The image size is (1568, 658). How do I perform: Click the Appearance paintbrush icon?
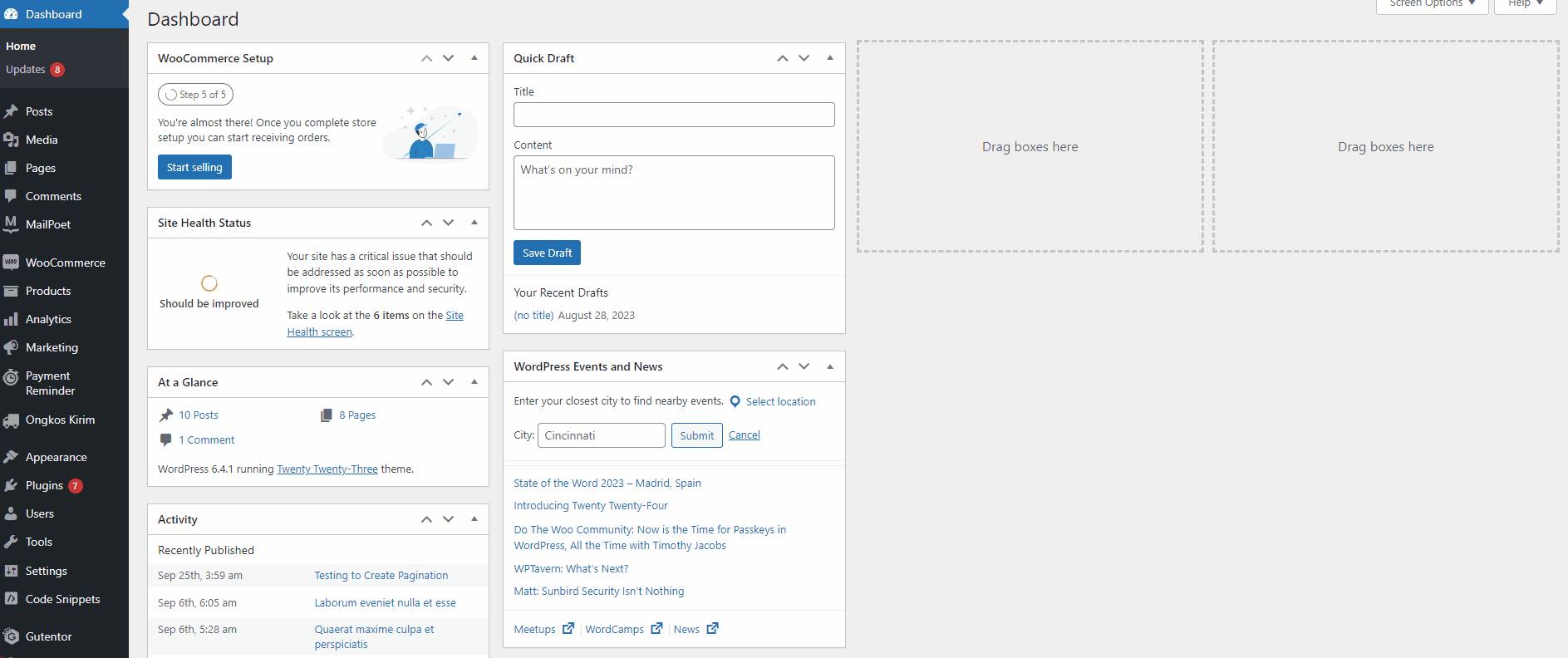(x=11, y=457)
